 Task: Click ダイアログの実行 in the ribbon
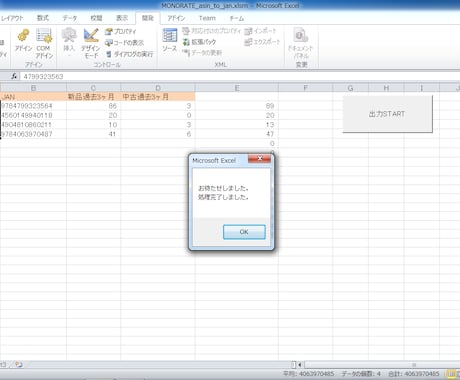(x=129, y=54)
